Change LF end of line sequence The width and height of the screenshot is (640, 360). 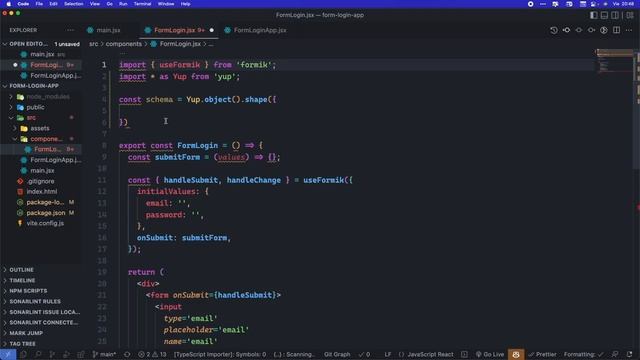pos(388,354)
